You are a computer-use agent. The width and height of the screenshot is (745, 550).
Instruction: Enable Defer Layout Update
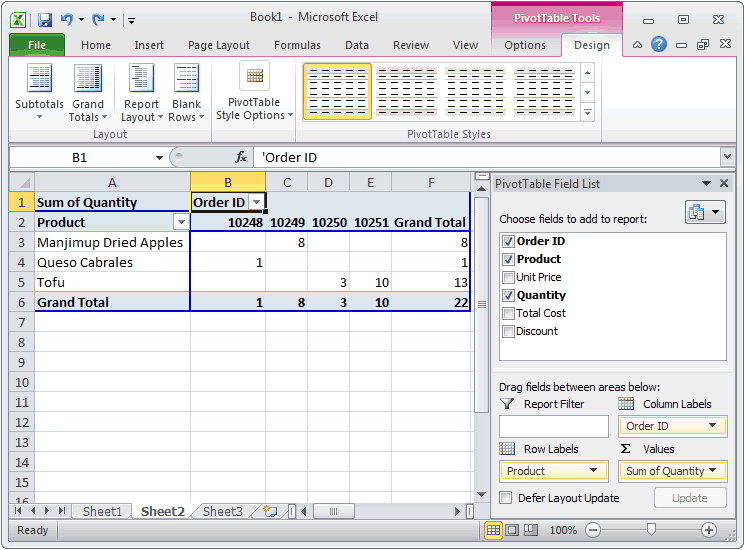pos(506,498)
